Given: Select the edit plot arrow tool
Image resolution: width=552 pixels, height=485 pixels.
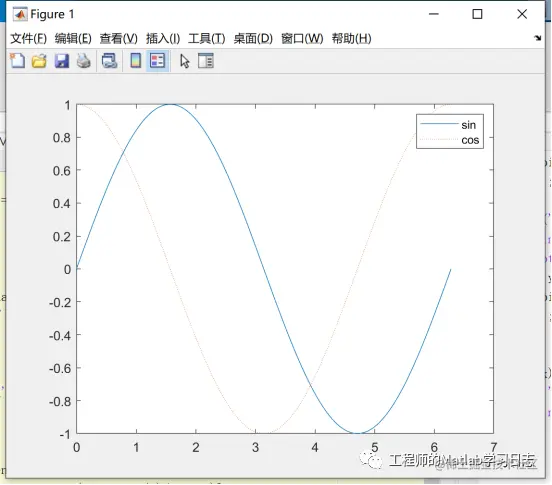Looking at the screenshot, I should 185,61.
